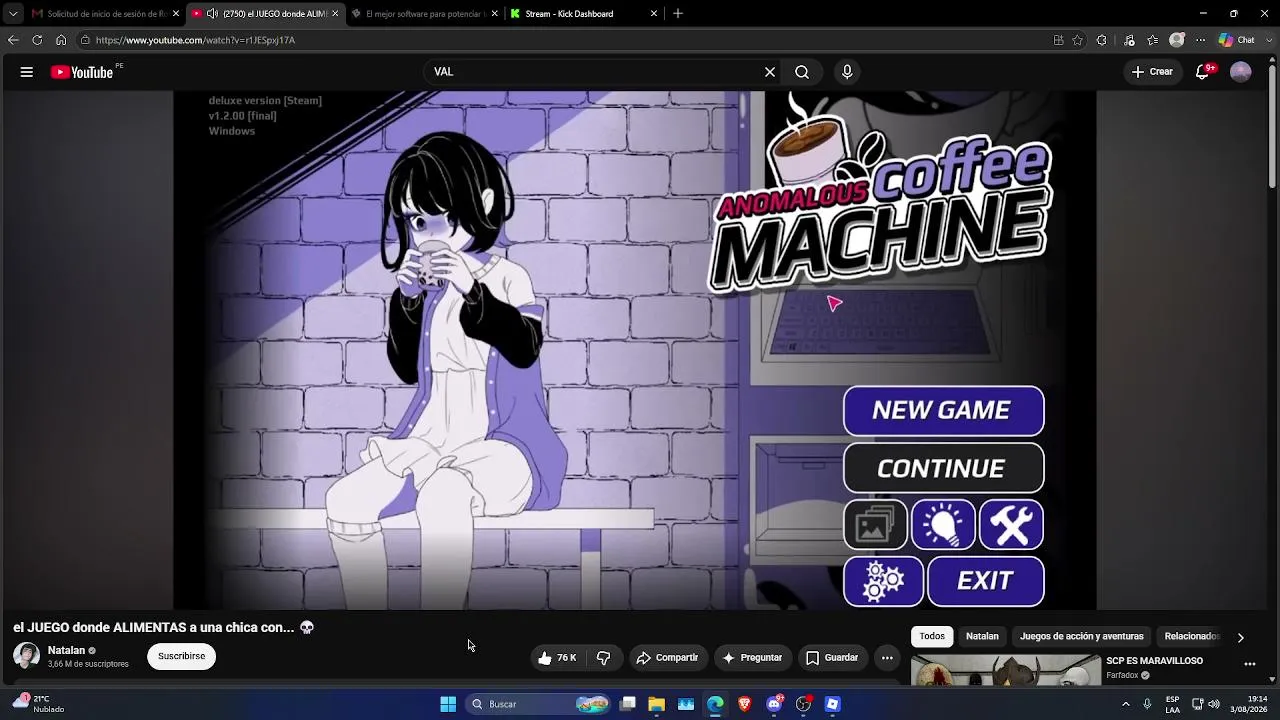
Task: Launch Brave browser from the taskbar
Action: 744,704
